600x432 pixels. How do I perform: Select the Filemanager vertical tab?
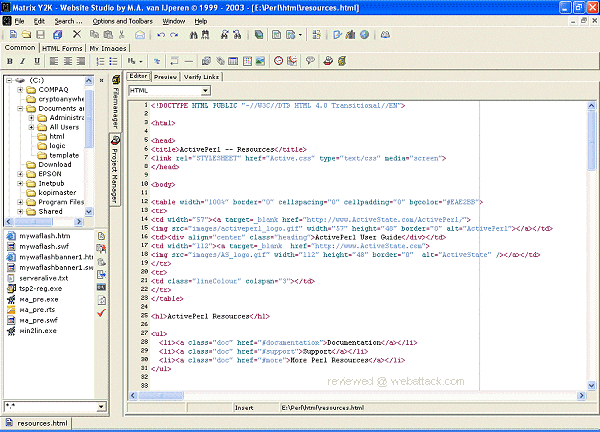115,103
